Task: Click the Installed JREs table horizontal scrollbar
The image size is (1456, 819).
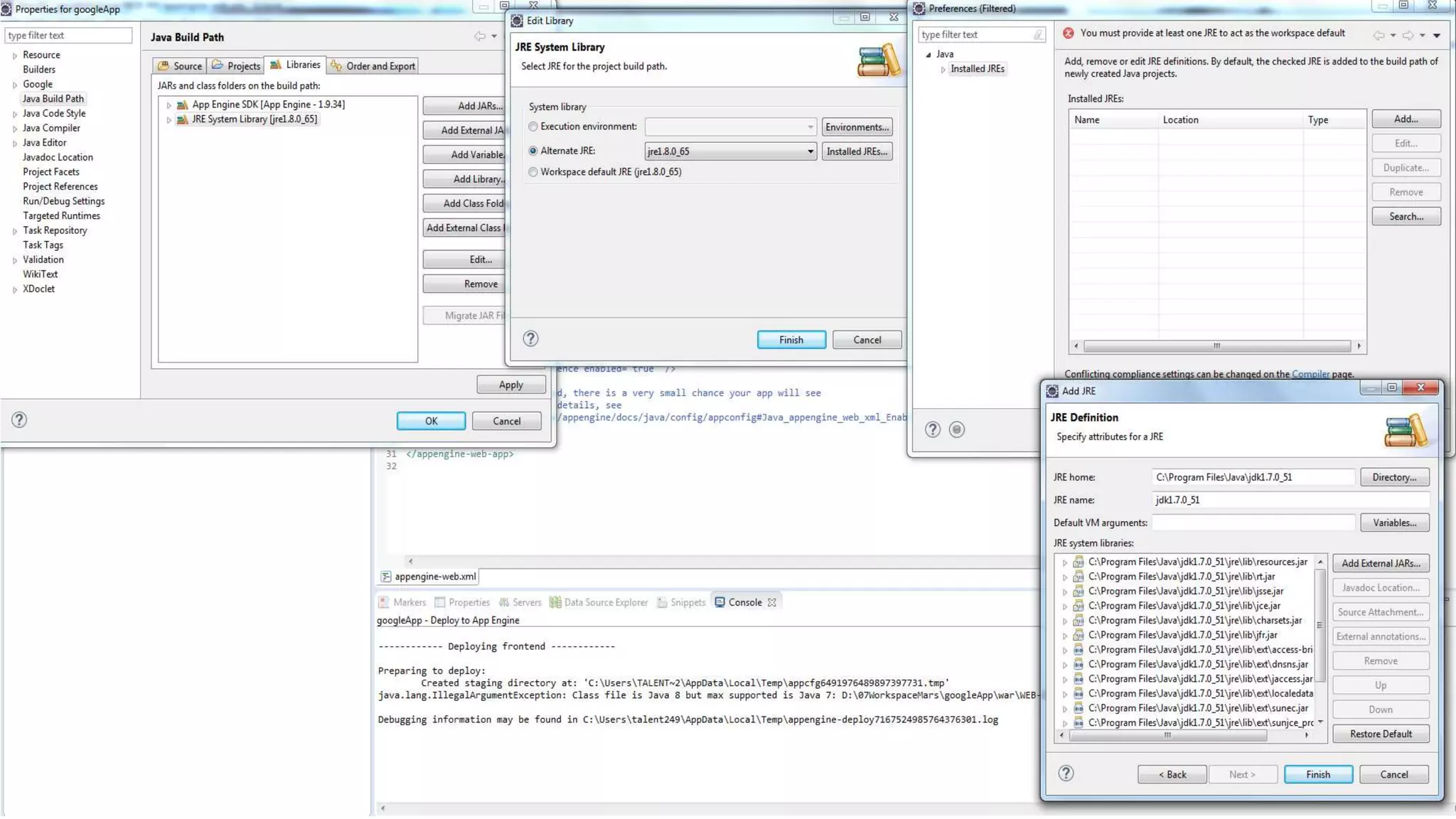Action: coord(1216,346)
